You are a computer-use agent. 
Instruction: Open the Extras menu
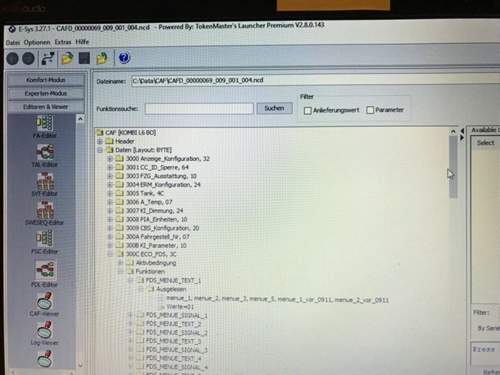coord(63,42)
